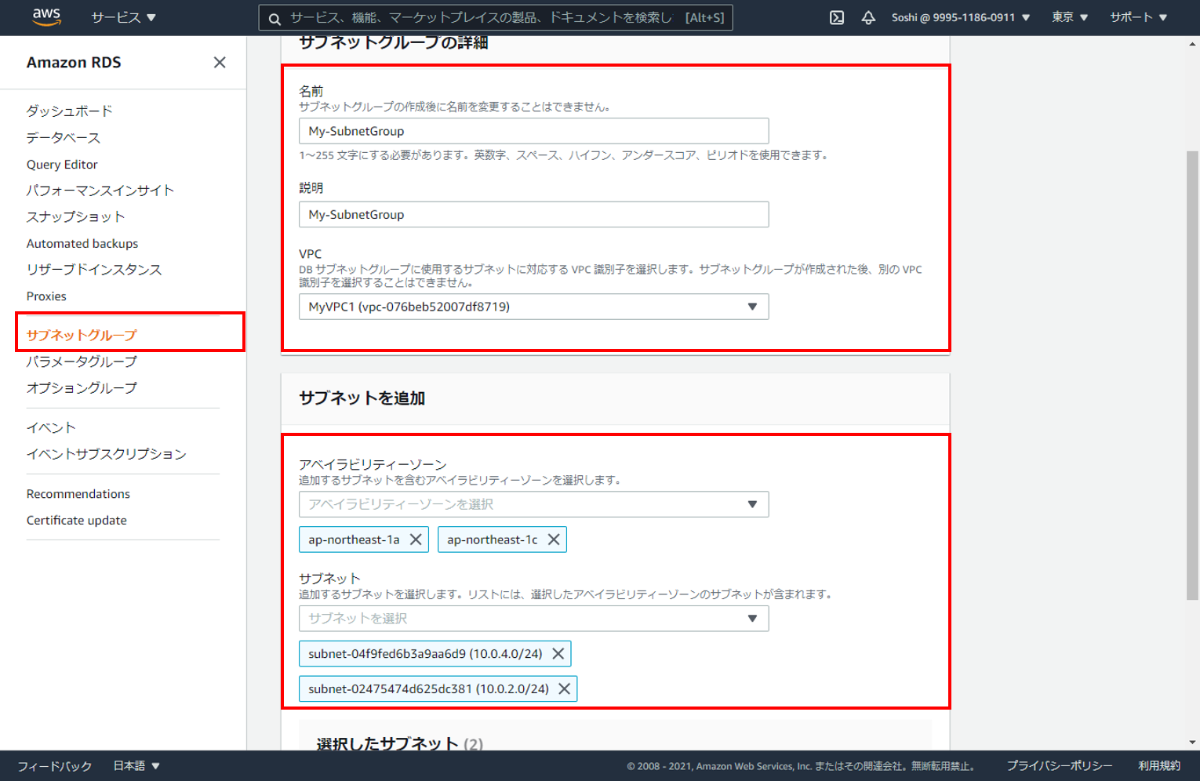This screenshot has height=781, width=1200.
Task: Go to ダッシュボード in sidebar
Action: point(69,111)
